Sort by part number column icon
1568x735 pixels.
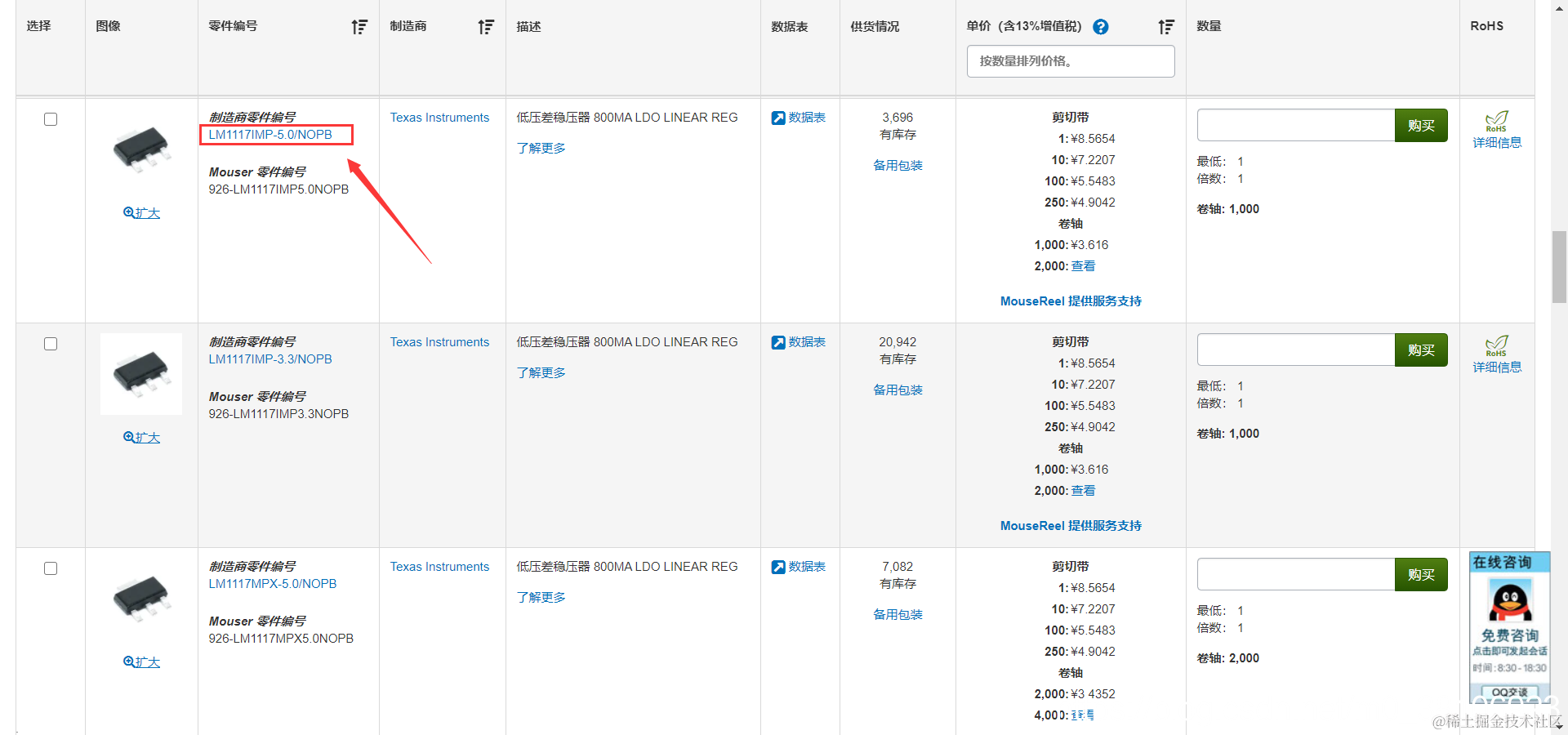click(x=359, y=27)
